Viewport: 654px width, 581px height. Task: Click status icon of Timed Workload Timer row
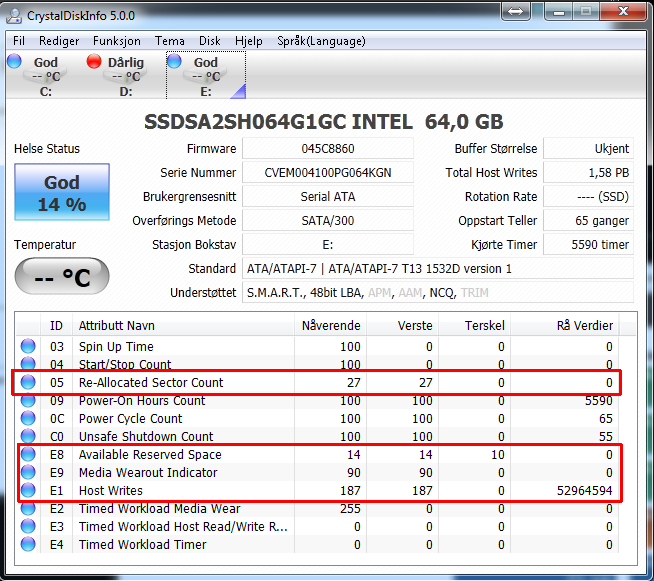(28, 544)
